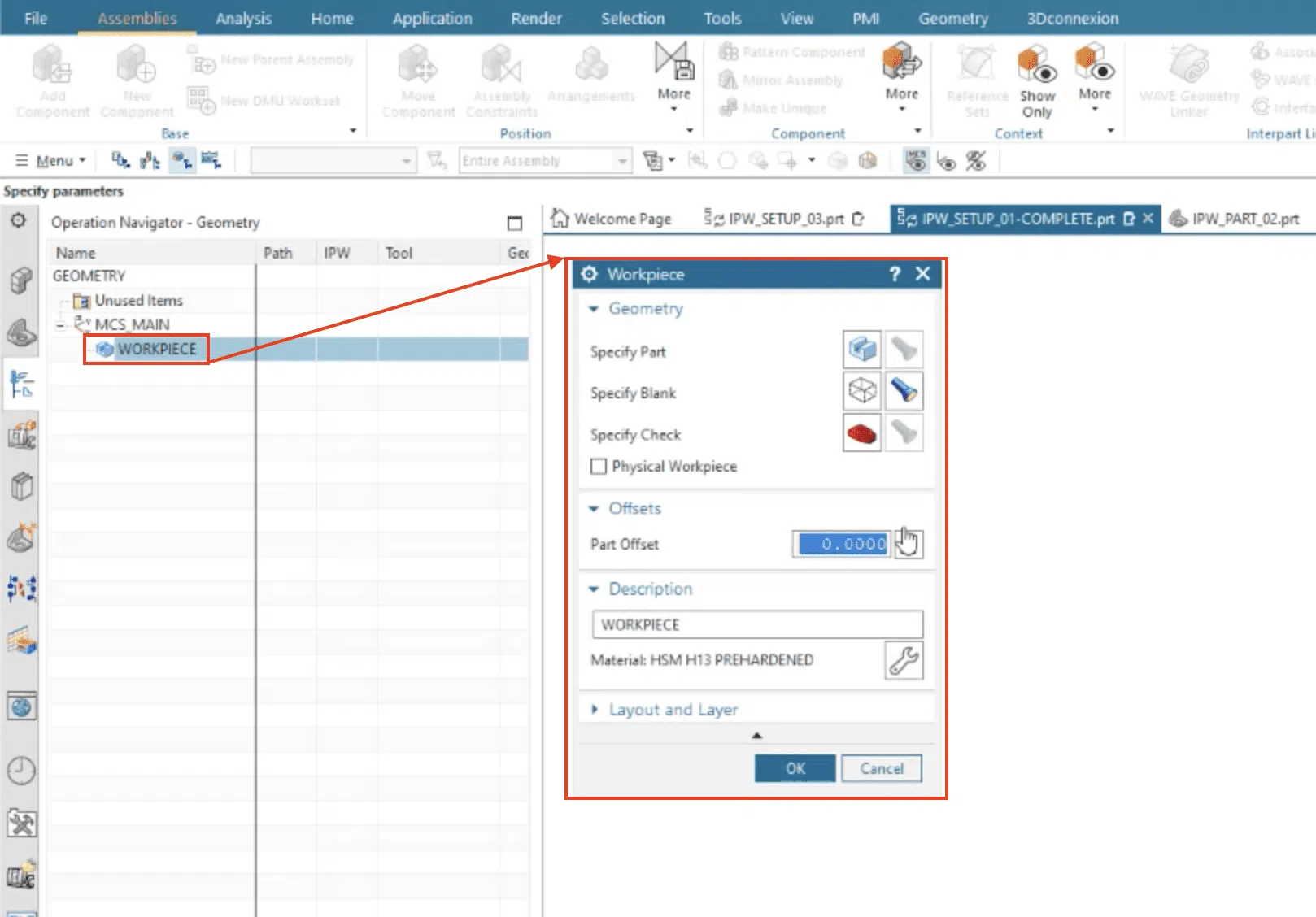Maximize the Operation Navigator panel

point(514,223)
